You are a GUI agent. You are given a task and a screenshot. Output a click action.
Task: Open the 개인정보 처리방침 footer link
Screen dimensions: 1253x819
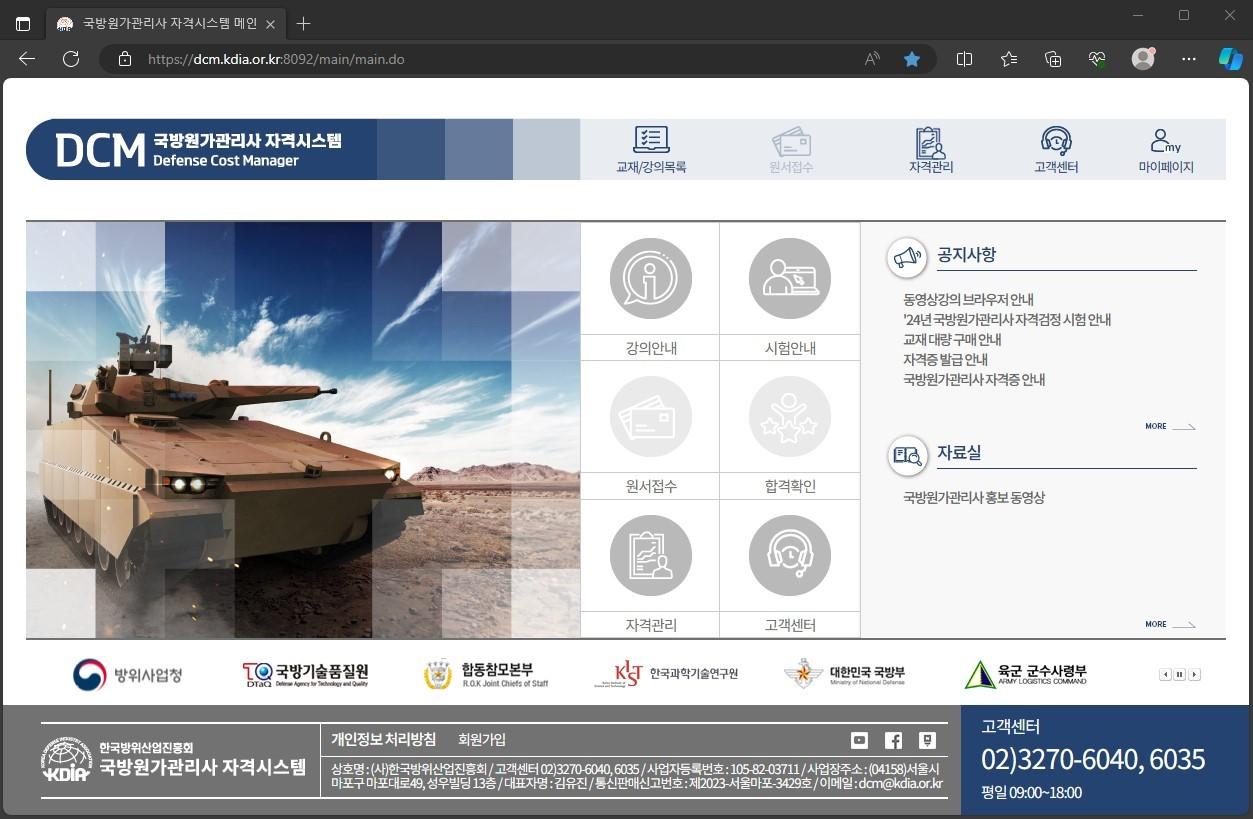point(383,740)
